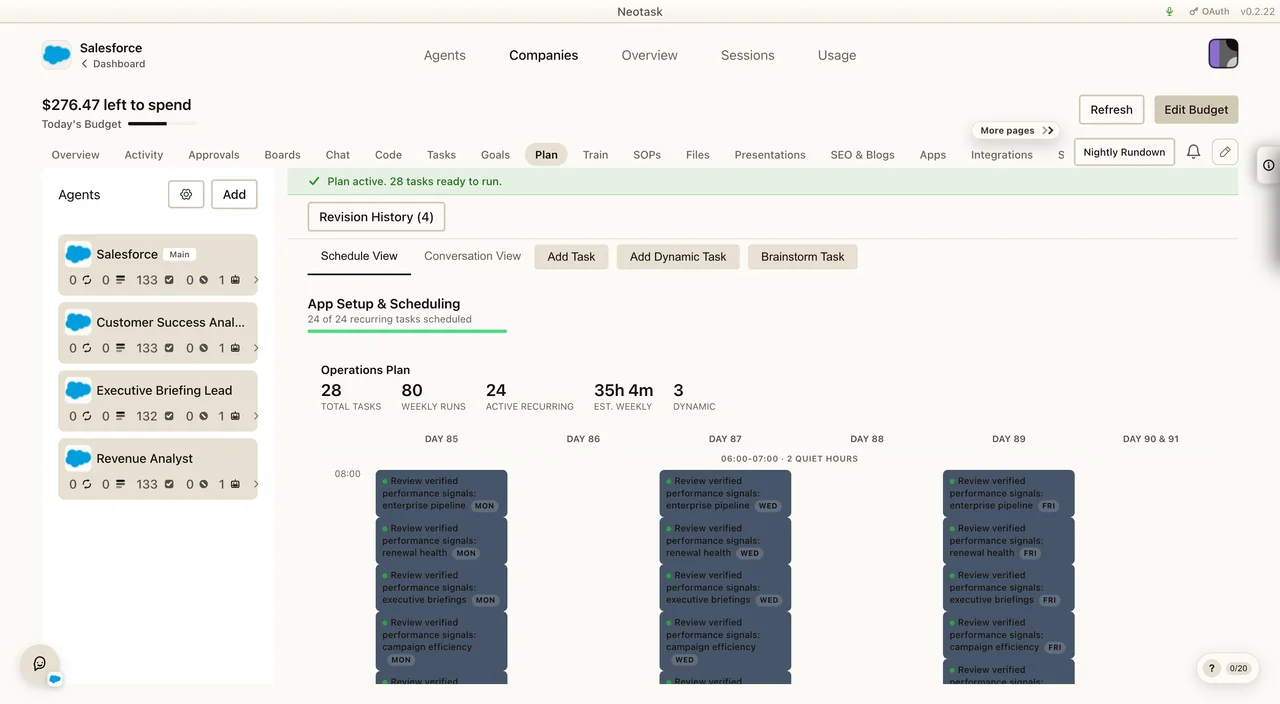
Task: Click the pencil edit icon beside the bell
Action: pos(1225,152)
